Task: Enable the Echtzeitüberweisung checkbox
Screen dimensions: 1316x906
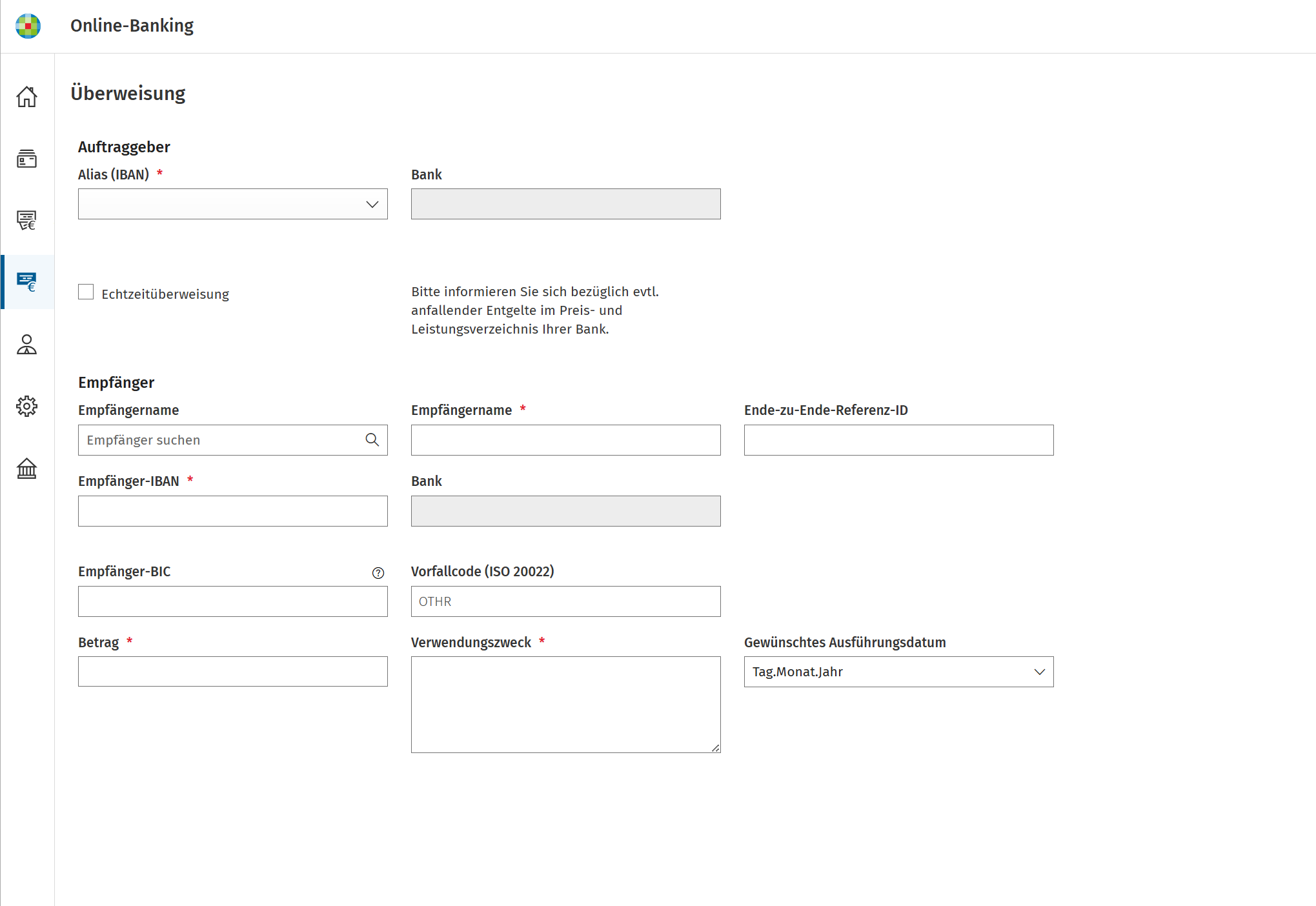Action: 86,292
